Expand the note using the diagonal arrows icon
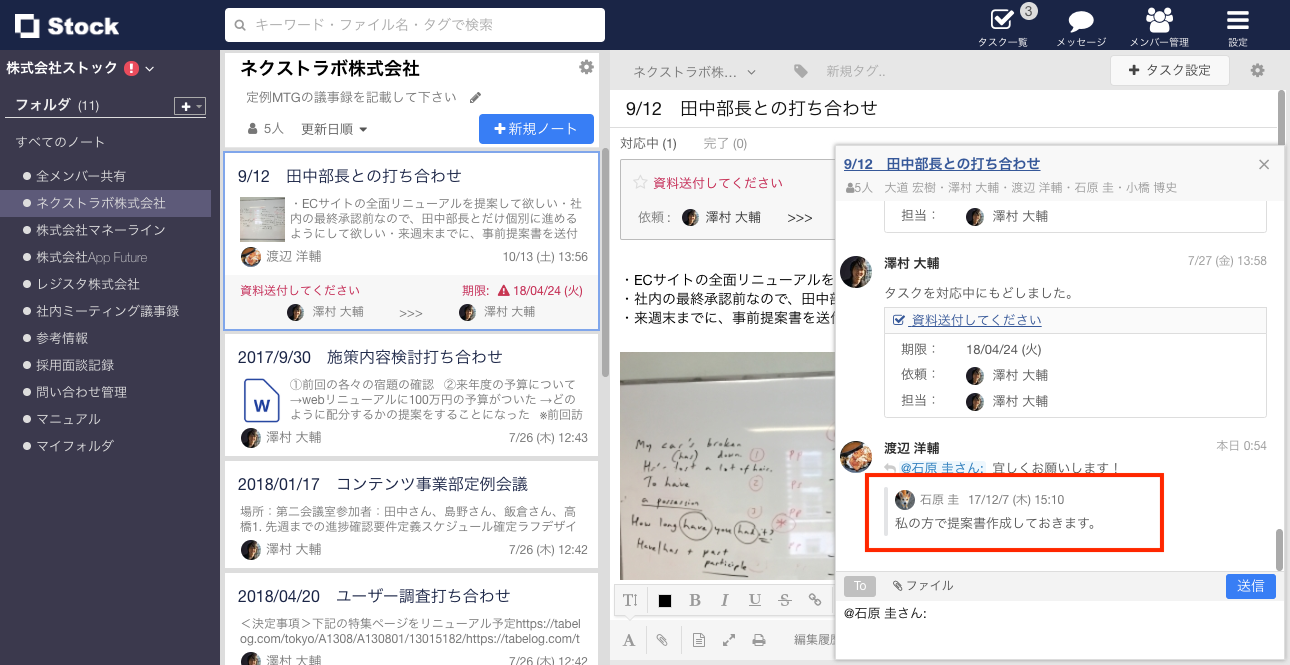The width and height of the screenshot is (1290, 665). point(728,638)
